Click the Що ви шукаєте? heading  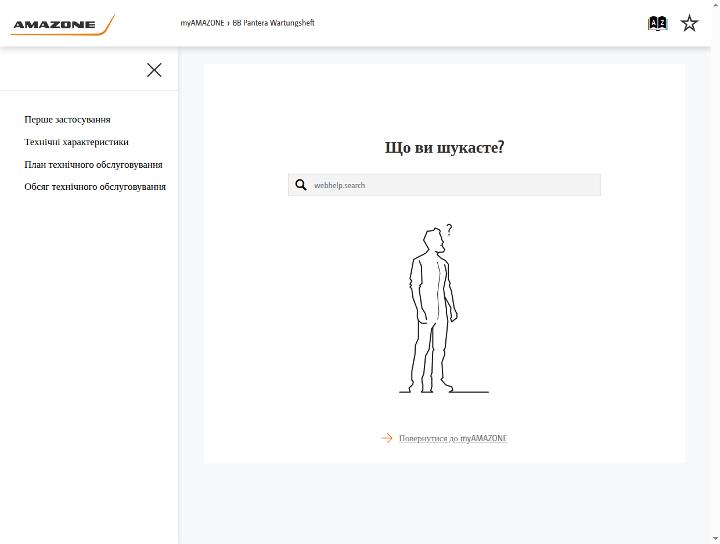click(x=444, y=147)
